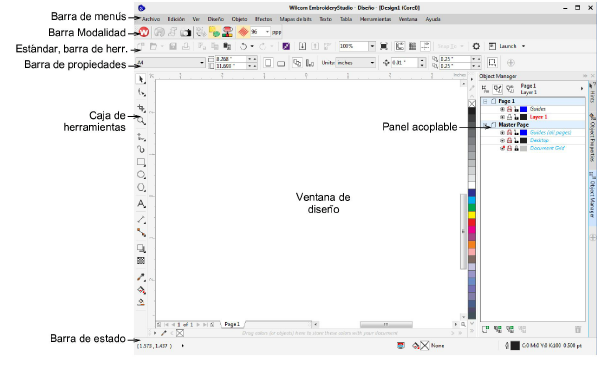The height and width of the screenshot is (368, 597).
Task: Toggle visibility eye of Layer 1
Action: pos(502,117)
